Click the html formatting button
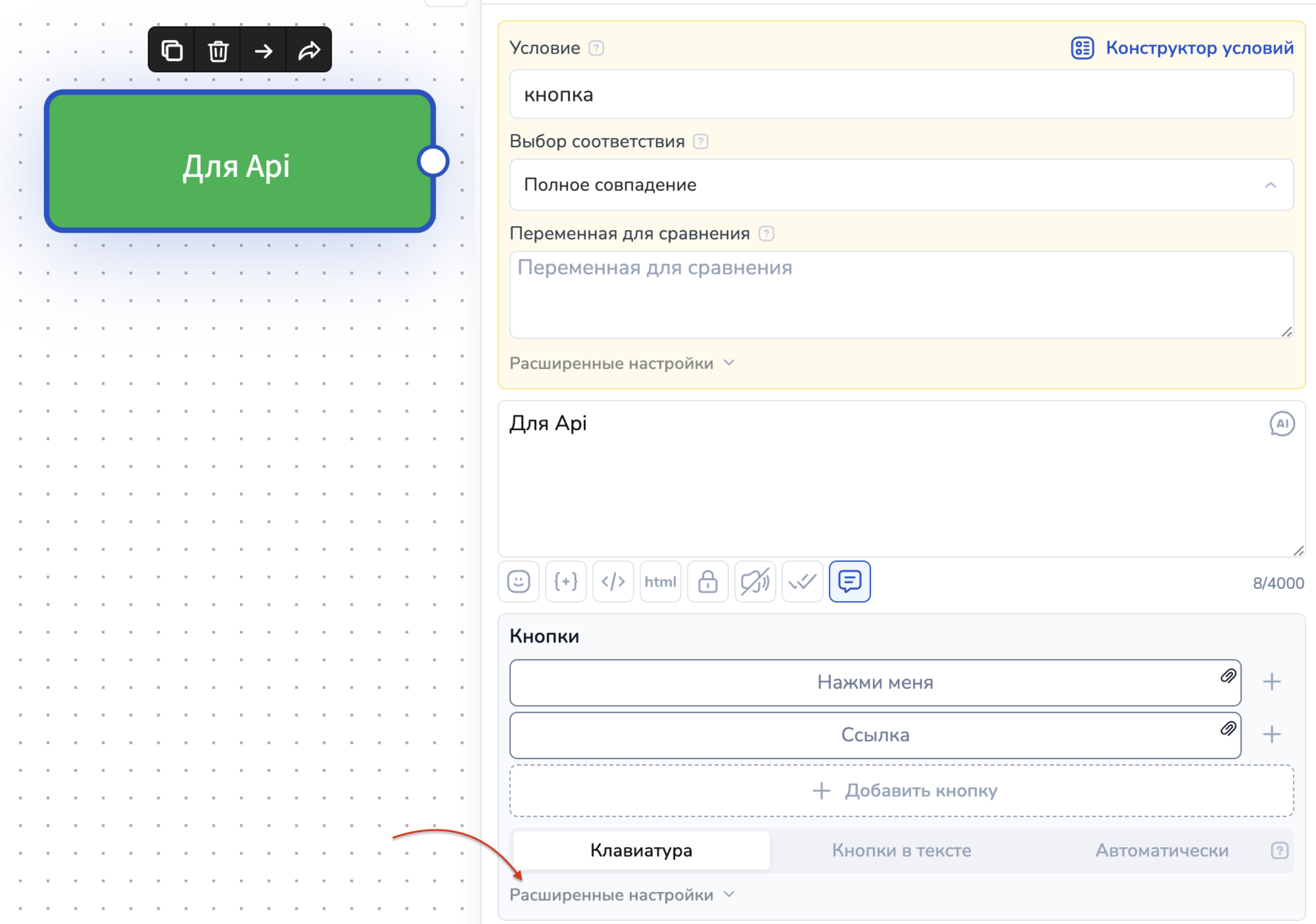The width and height of the screenshot is (1316, 924). click(x=660, y=582)
